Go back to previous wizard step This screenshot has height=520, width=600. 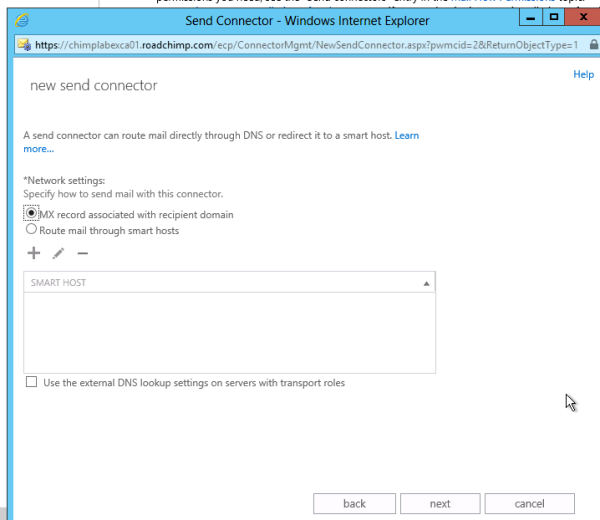pyautogui.click(x=354, y=504)
